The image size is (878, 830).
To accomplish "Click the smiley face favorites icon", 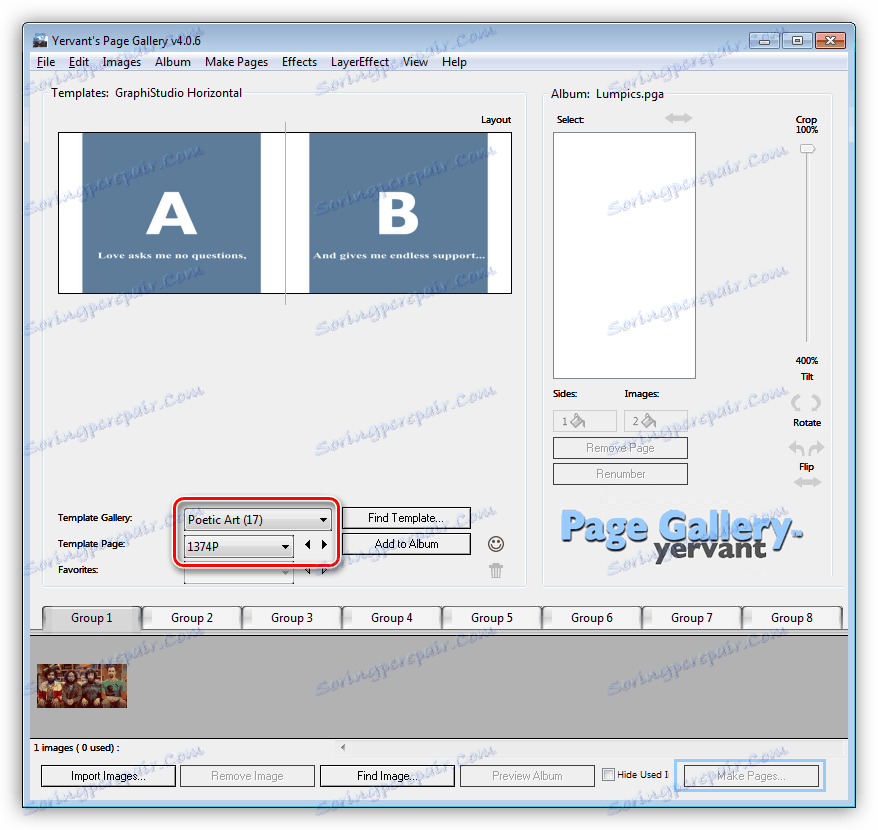I will tap(496, 544).
